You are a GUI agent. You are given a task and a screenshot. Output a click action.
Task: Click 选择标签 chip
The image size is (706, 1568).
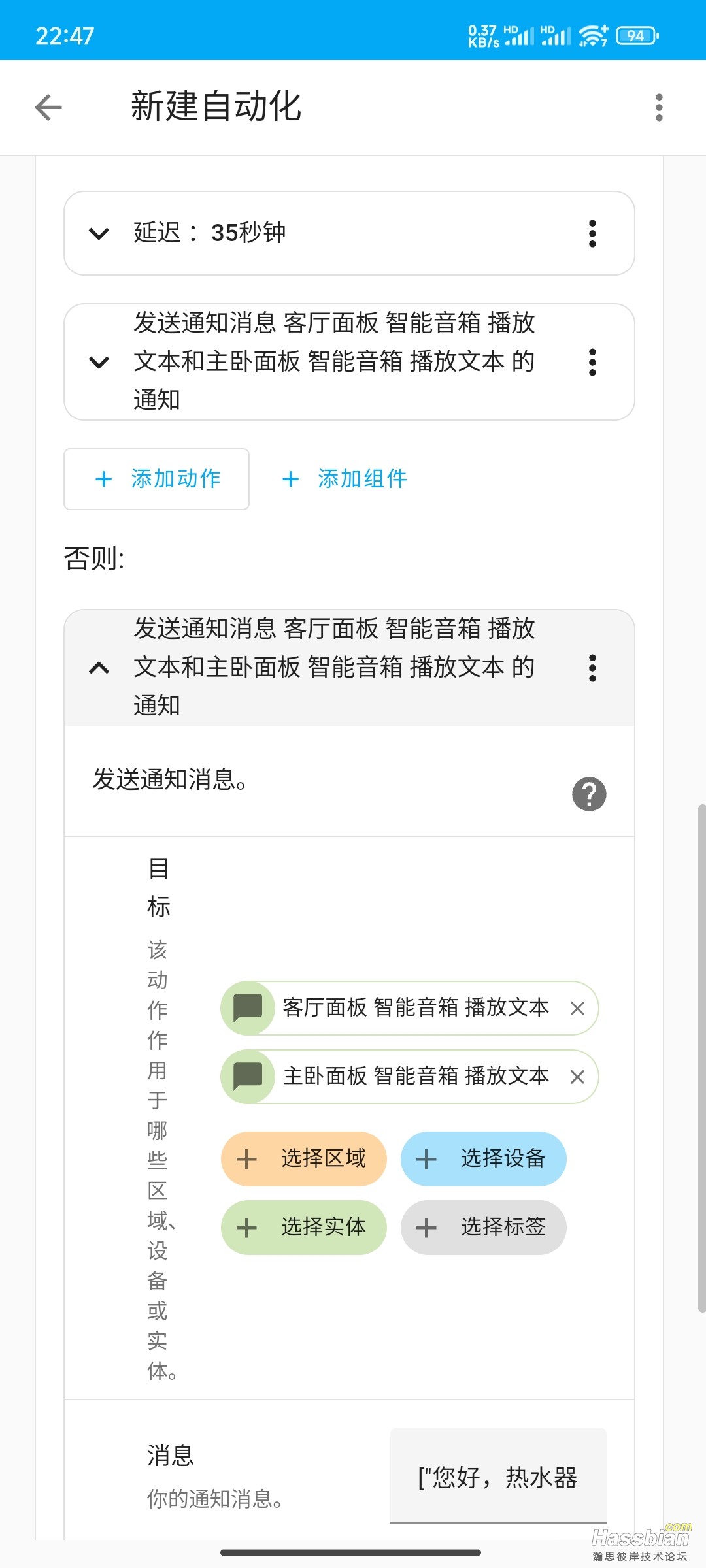point(484,1228)
